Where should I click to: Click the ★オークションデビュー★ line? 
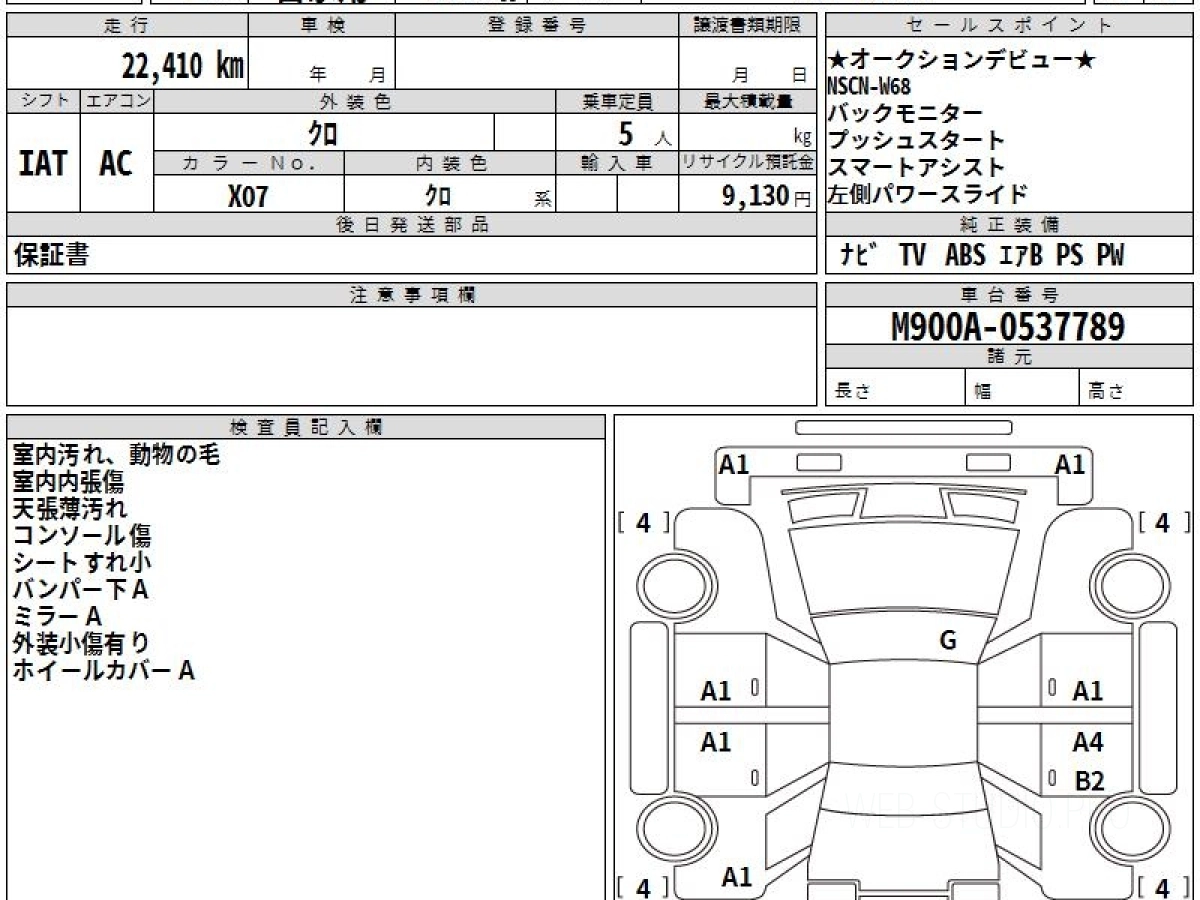pos(961,61)
